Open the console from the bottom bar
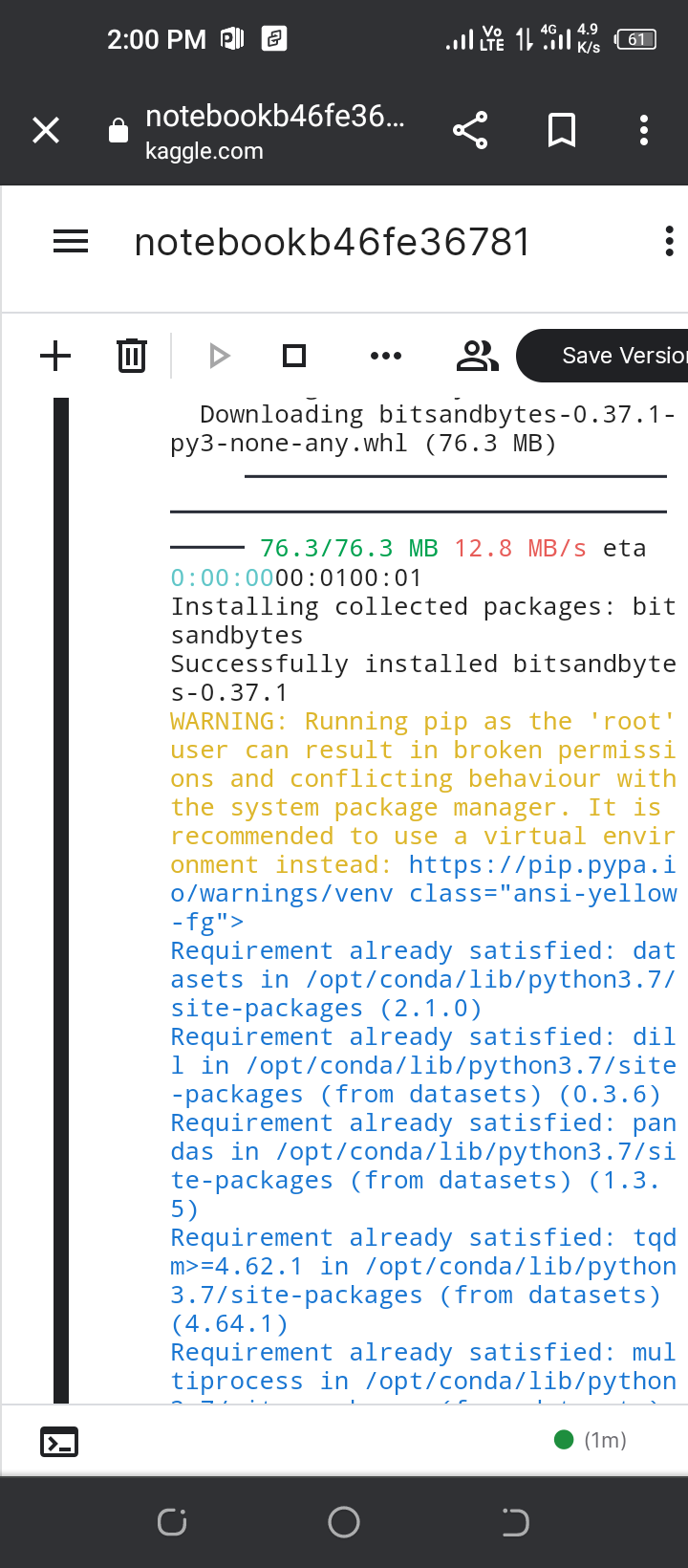This screenshot has height=1568, width=688. pos(60,1441)
